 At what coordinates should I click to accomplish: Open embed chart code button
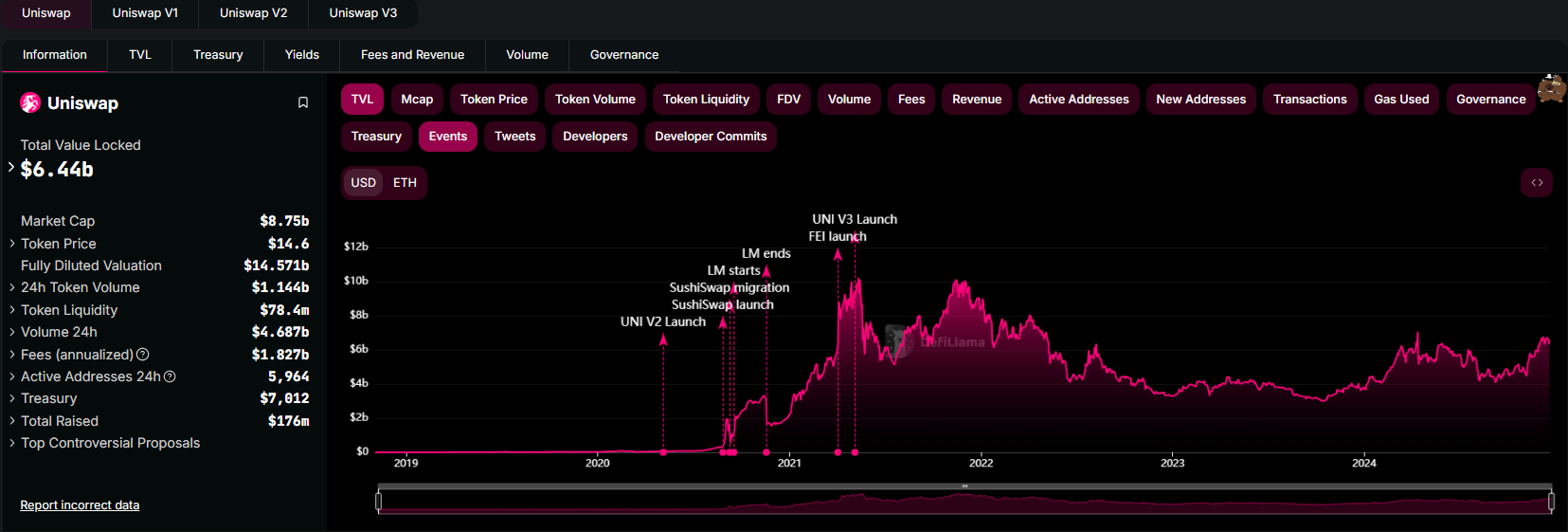1537,182
